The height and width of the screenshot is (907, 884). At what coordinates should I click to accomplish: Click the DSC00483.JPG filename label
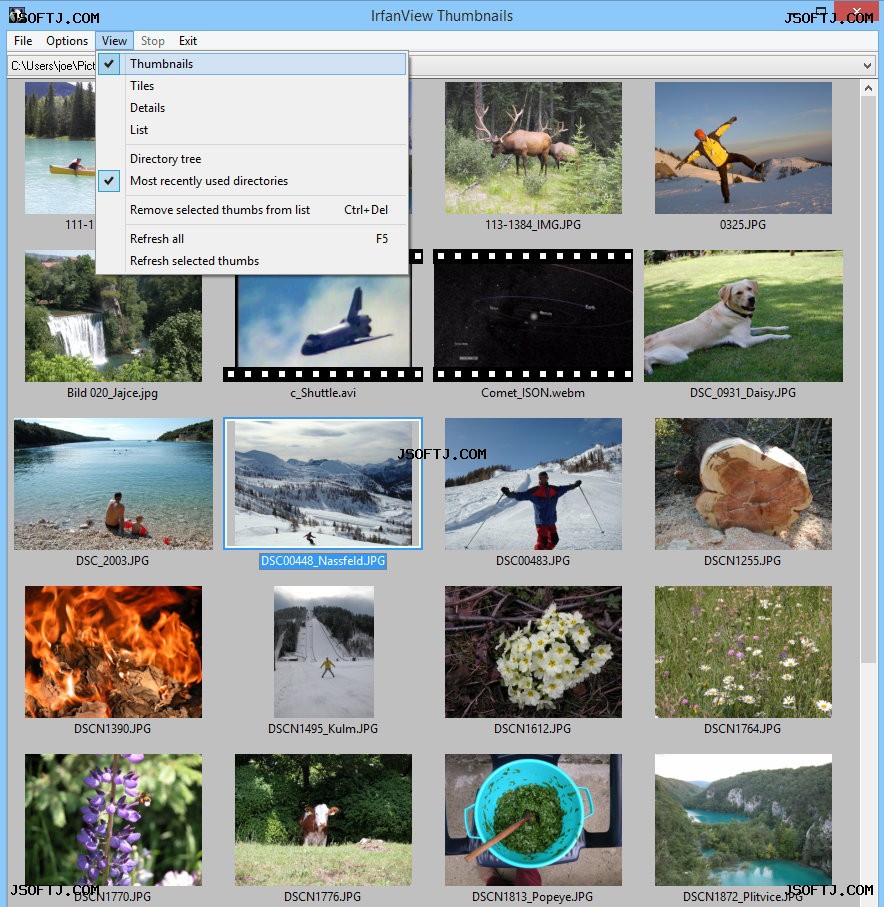click(x=533, y=561)
